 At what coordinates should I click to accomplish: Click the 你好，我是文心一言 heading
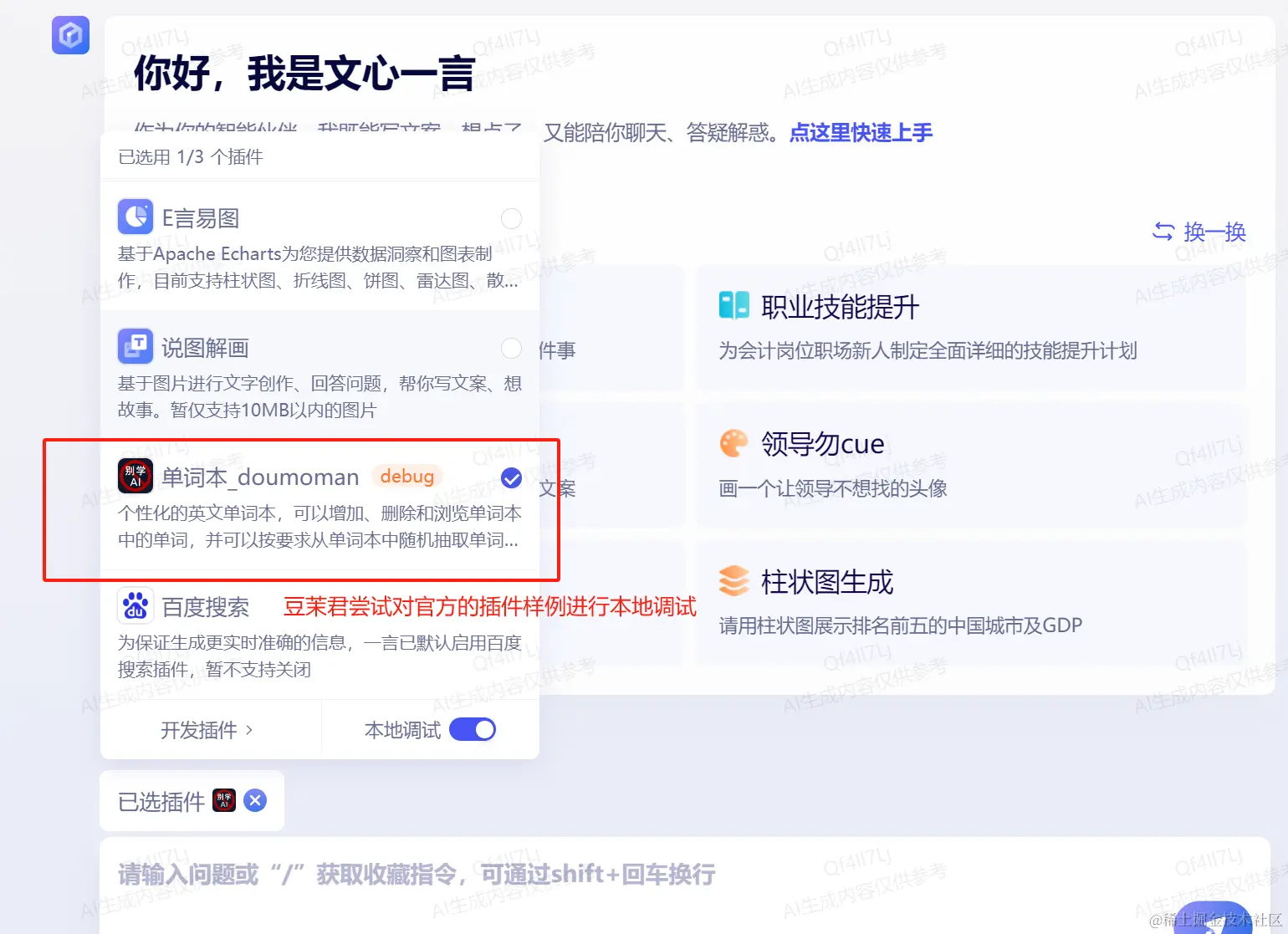pyautogui.click(x=304, y=73)
